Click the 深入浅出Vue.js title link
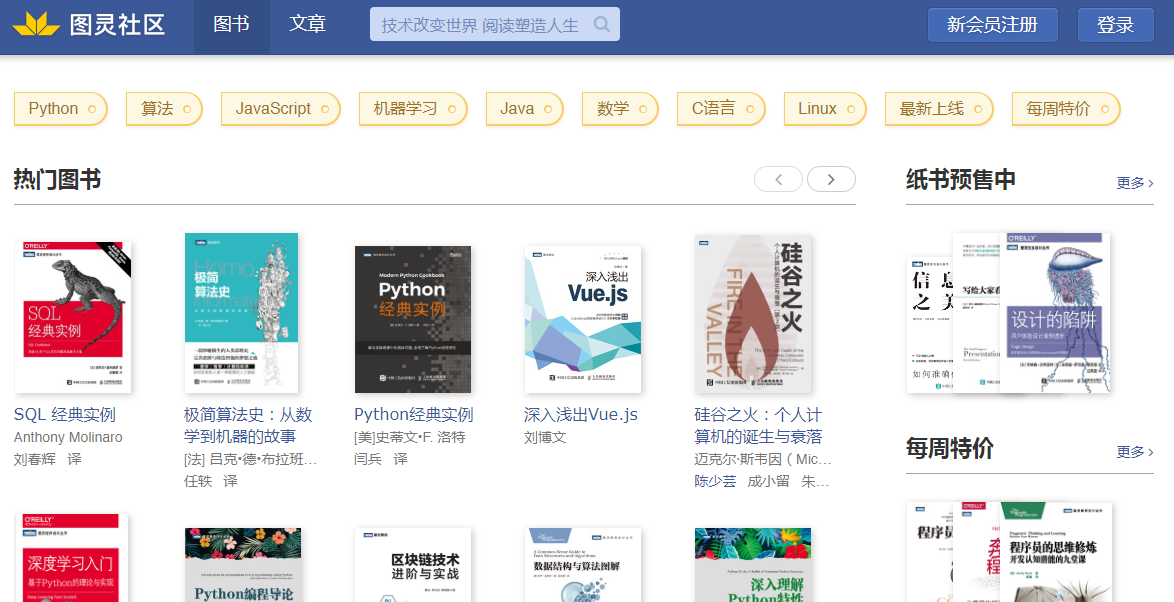Screen dimensions: 1174x602 click(x=581, y=415)
